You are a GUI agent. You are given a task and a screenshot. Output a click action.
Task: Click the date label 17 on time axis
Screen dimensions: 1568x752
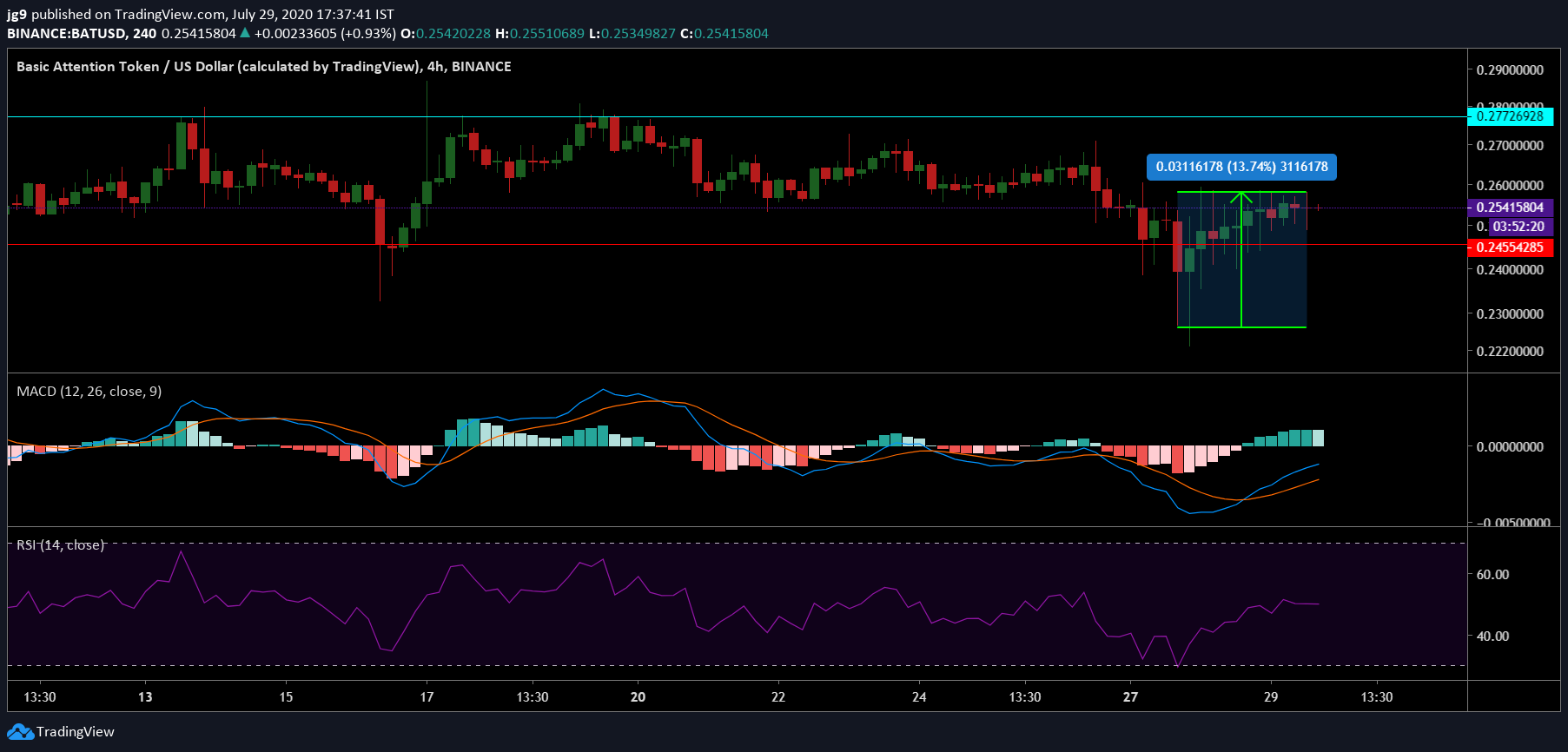427,697
